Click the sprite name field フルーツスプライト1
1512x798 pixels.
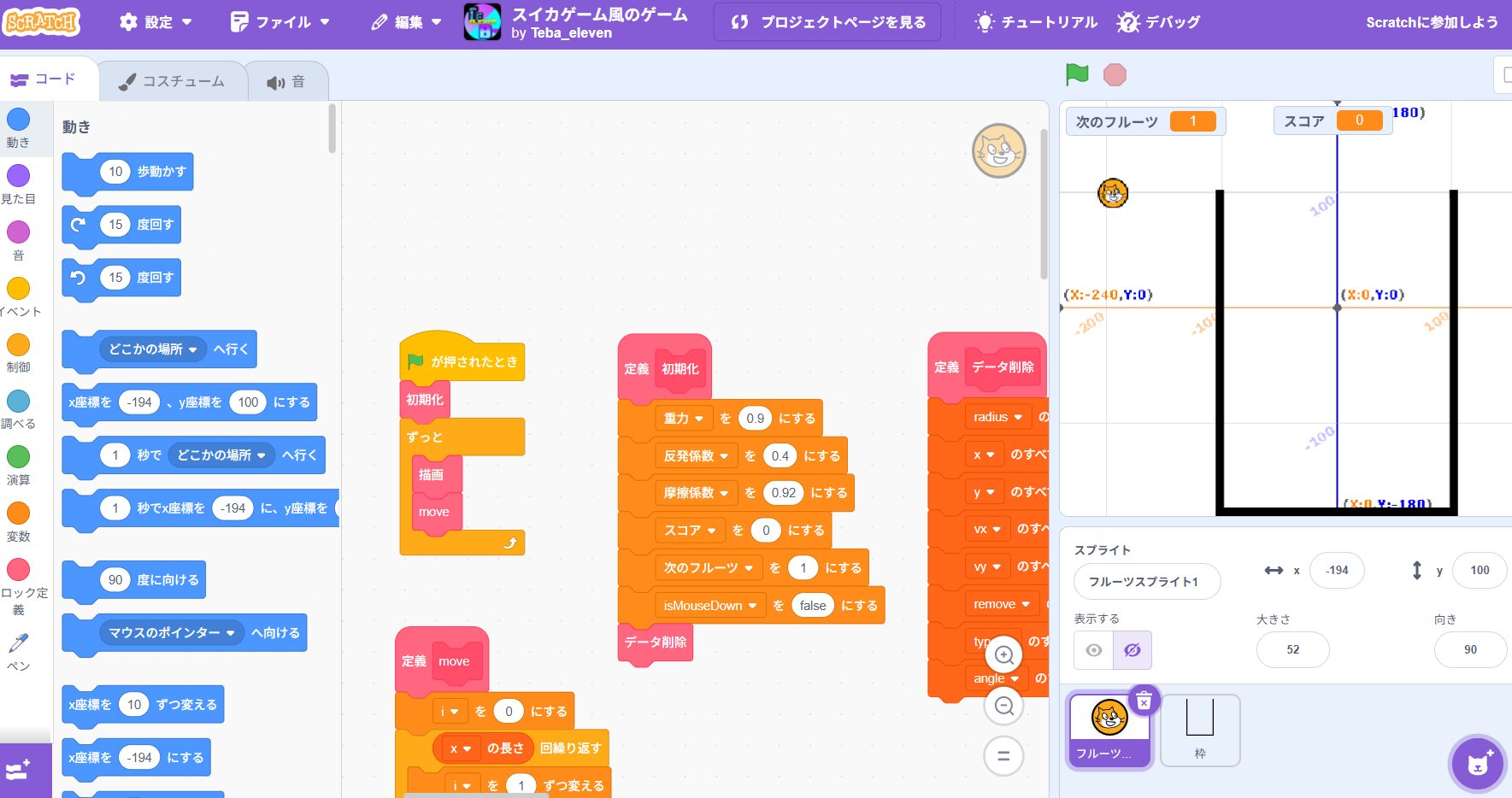(x=1145, y=582)
